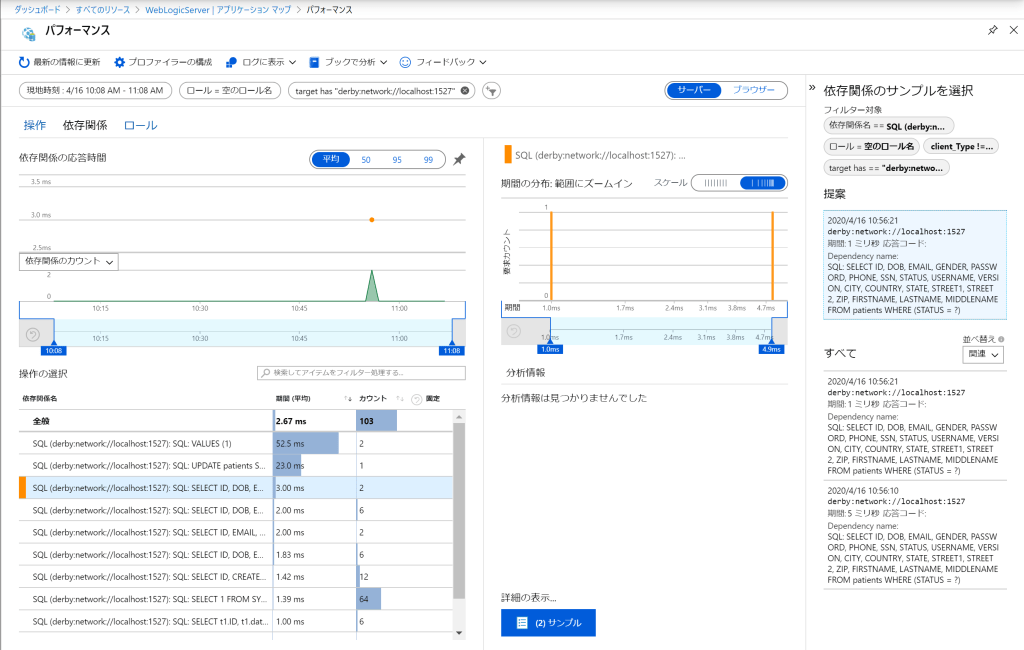
Task: Click the add-filter funnel icon
Action: (490, 91)
